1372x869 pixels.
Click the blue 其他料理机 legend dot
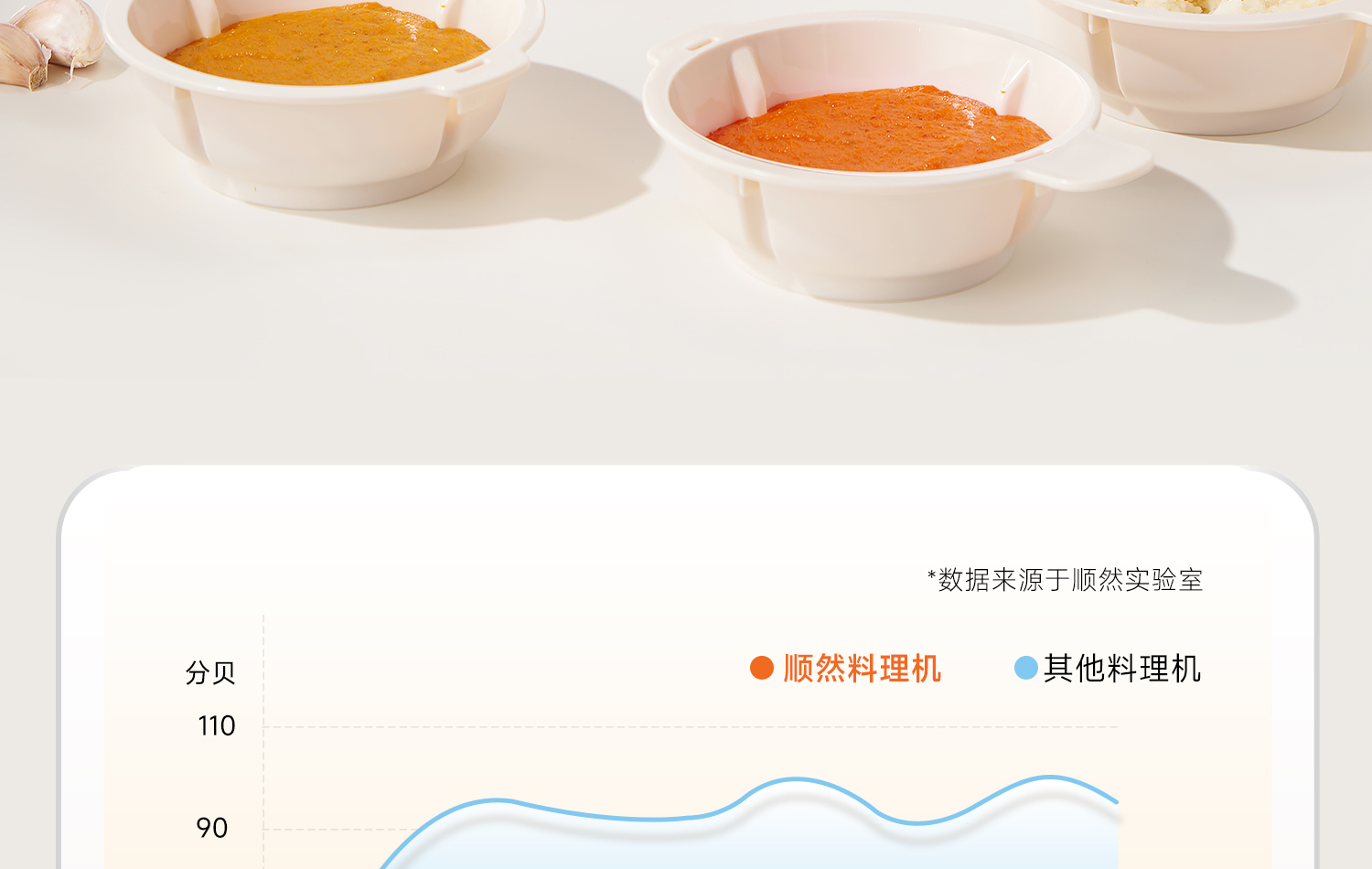[1026, 668]
